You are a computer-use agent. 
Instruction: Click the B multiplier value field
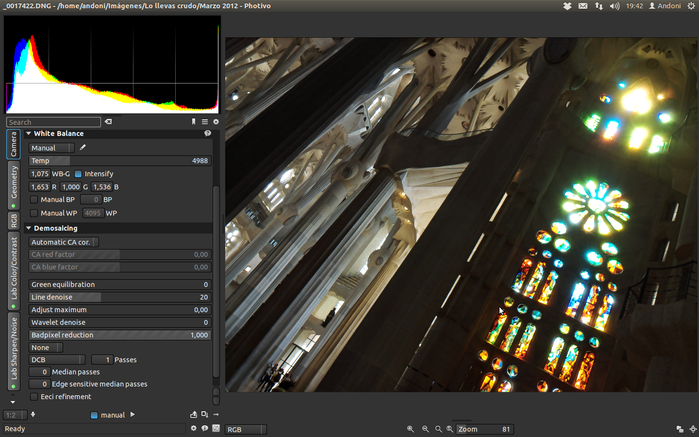(x=102, y=187)
